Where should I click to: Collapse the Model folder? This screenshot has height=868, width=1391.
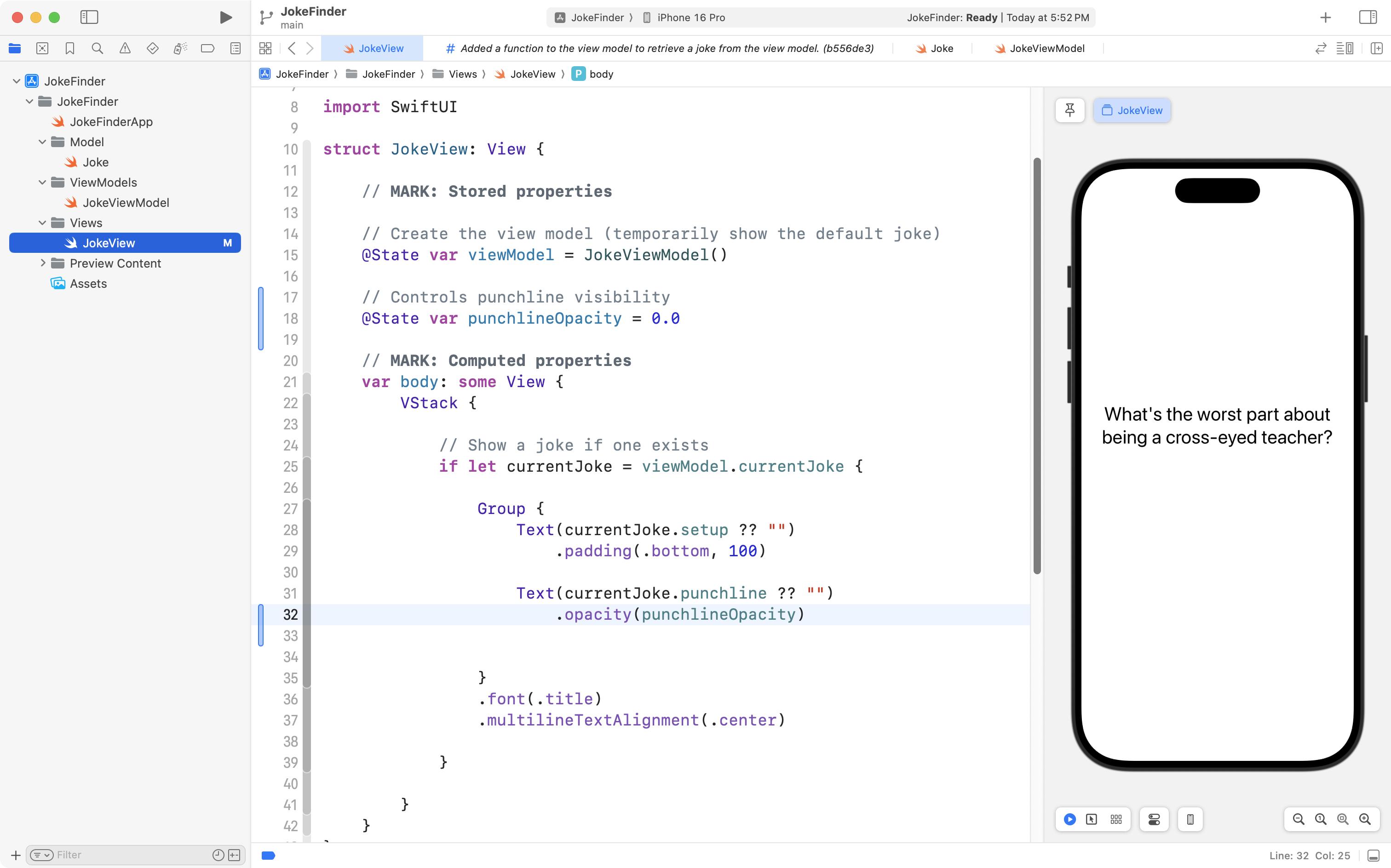pyautogui.click(x=42, y=142)
